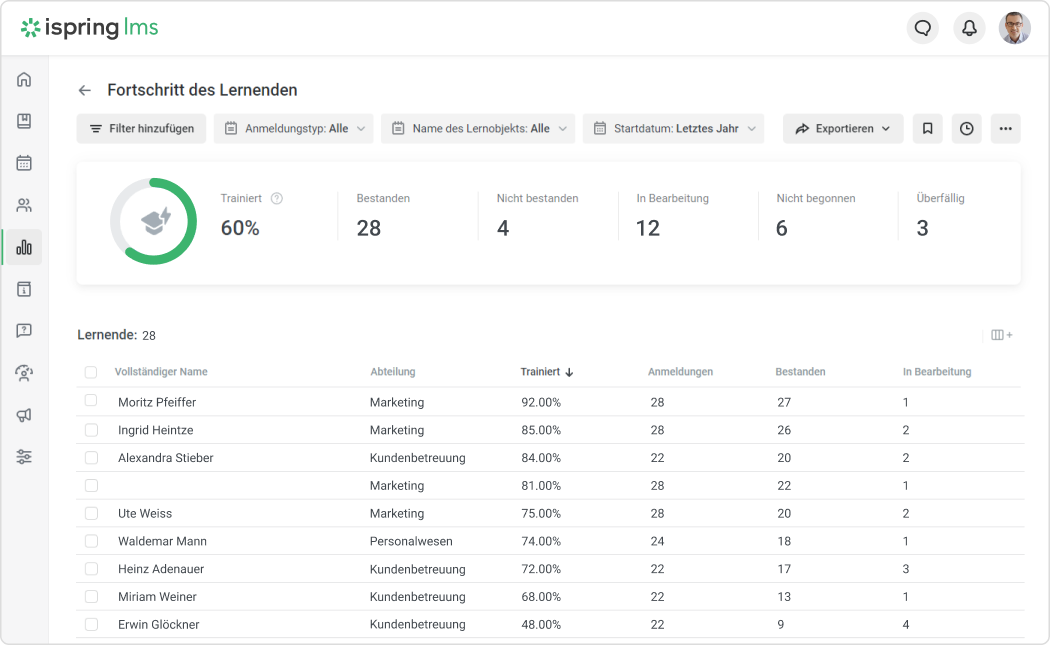Toggle the select-all checkbox in the table header
This screenshot has height=645, width=1050.
pos(91,371)
